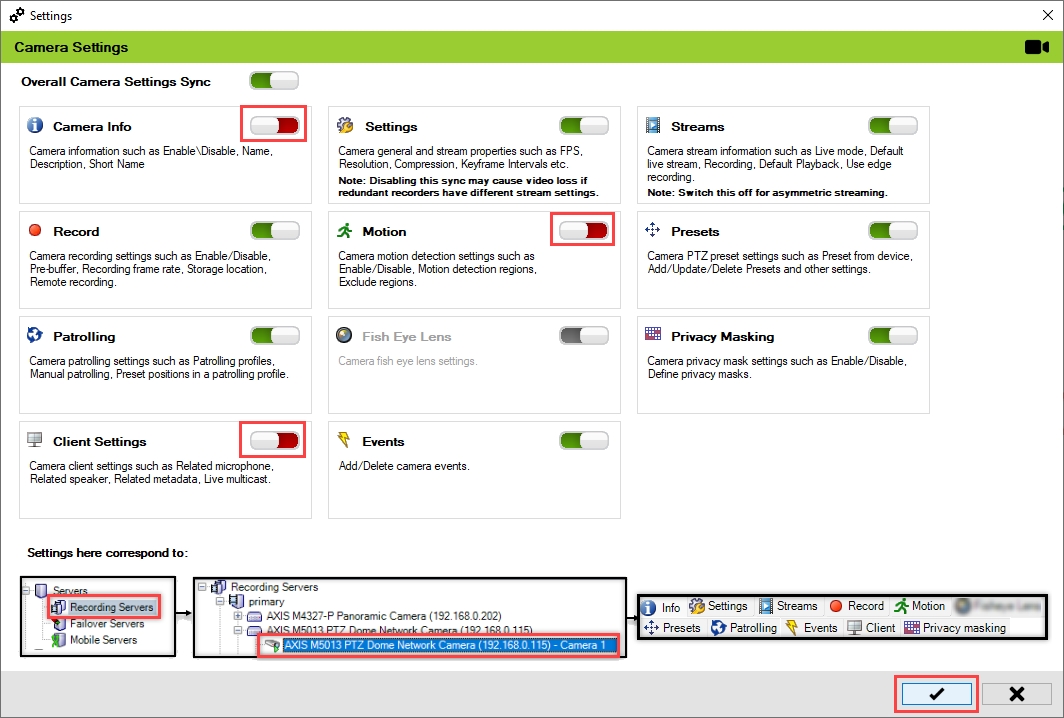Click the Streams film icon
Screen dimensions: 1064x718
[x=653, y=126]
